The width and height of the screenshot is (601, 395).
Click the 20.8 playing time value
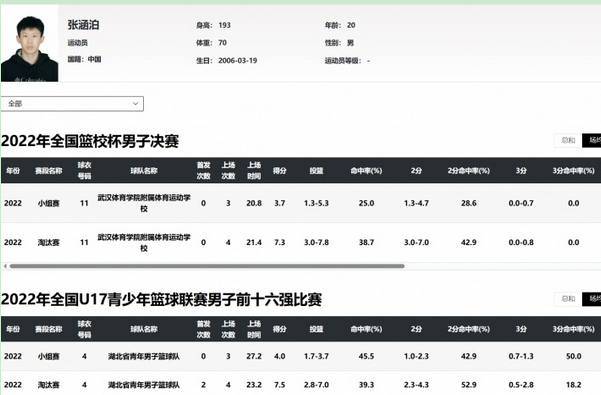coord(254,203)
